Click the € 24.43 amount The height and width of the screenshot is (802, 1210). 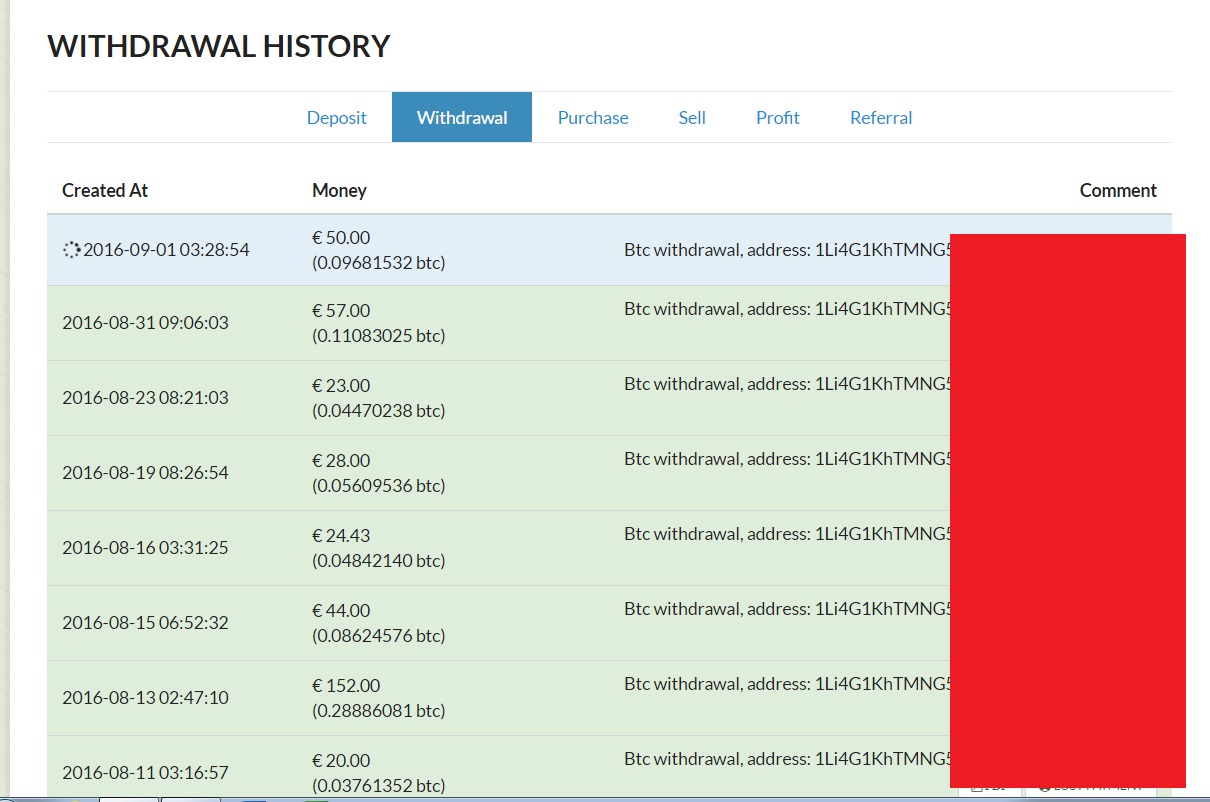click(341, 536)
